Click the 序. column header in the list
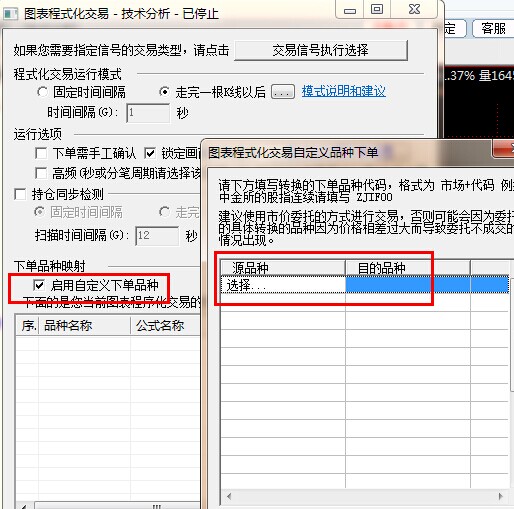Image resolution: width=514 pixels, height=509 pixels. (x=27, y=326)
